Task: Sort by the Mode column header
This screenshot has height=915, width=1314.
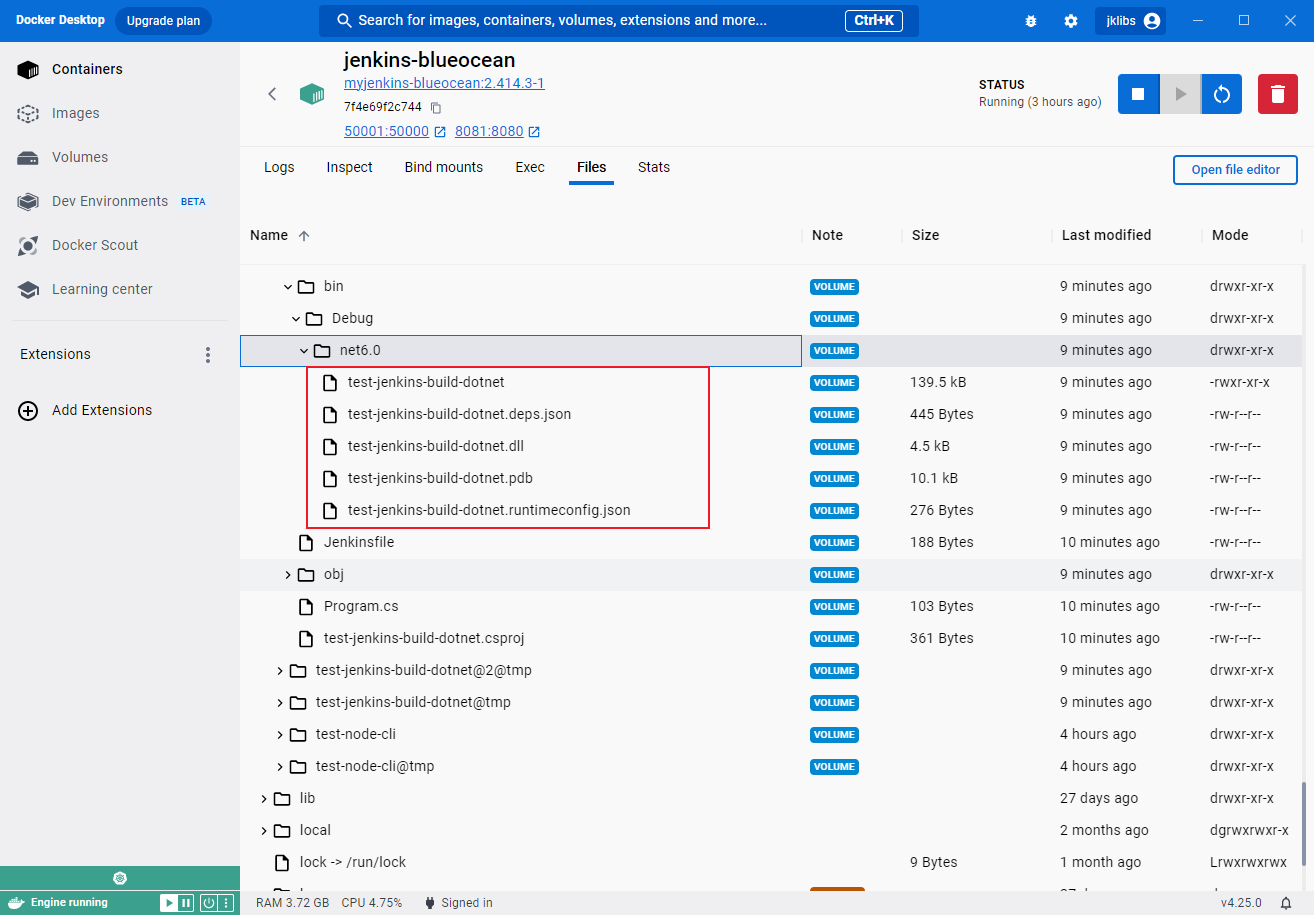Action: [1230, 235]
